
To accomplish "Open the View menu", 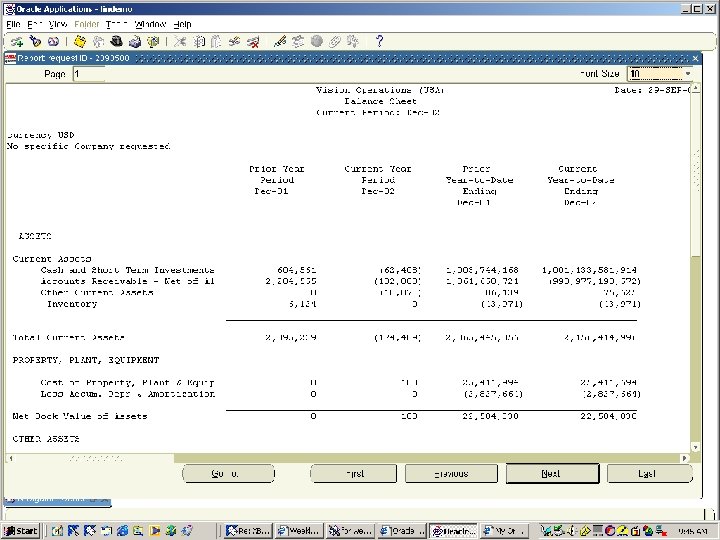I will click(58, 24).
